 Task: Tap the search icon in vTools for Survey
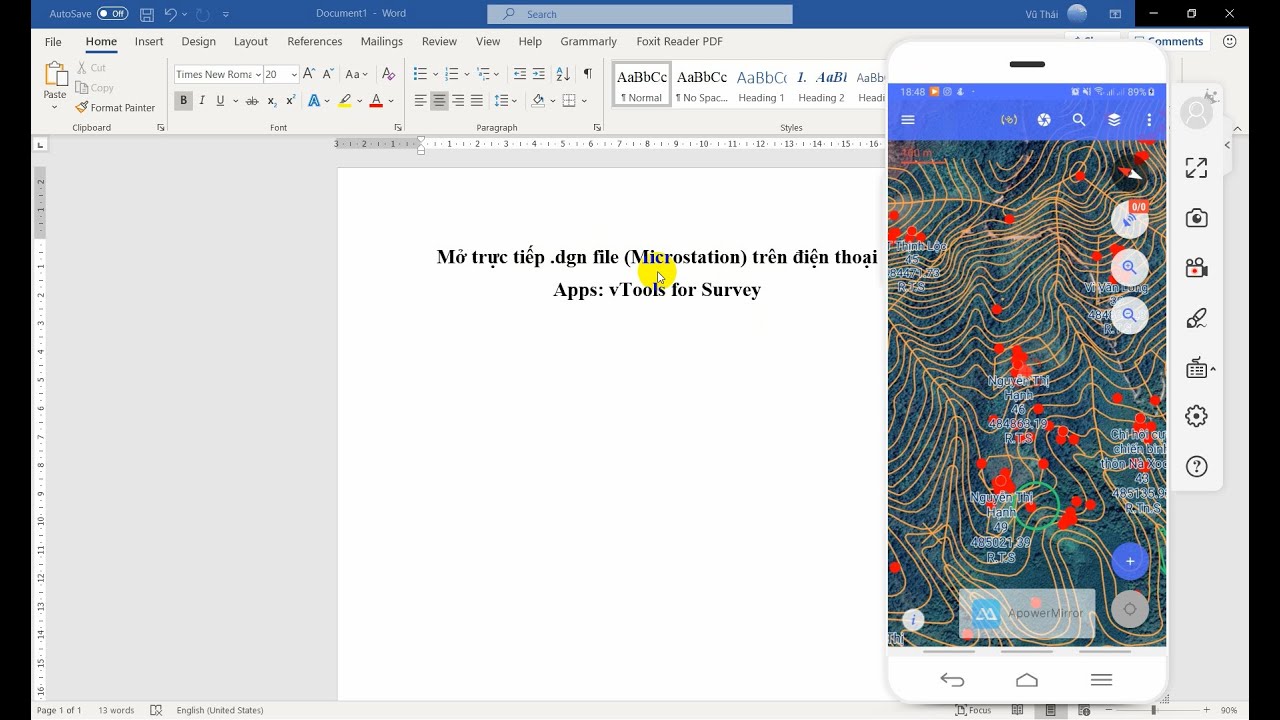point(1080,119)
